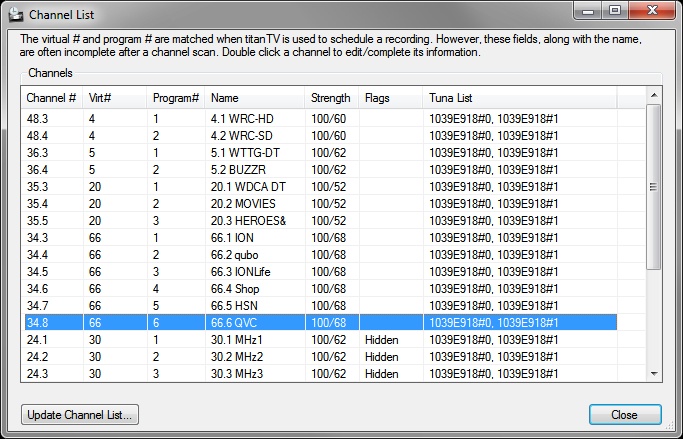Click the vertical scrollbar thumb

[x=654, y=187]
